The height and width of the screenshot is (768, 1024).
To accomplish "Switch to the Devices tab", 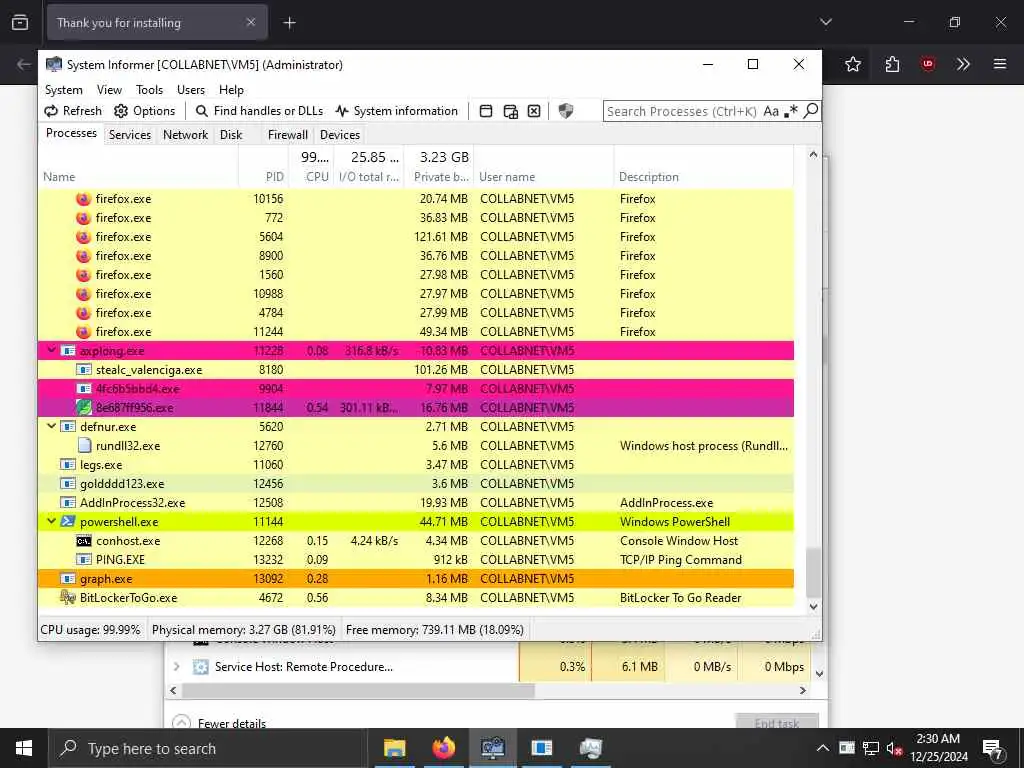I will 340,135.
